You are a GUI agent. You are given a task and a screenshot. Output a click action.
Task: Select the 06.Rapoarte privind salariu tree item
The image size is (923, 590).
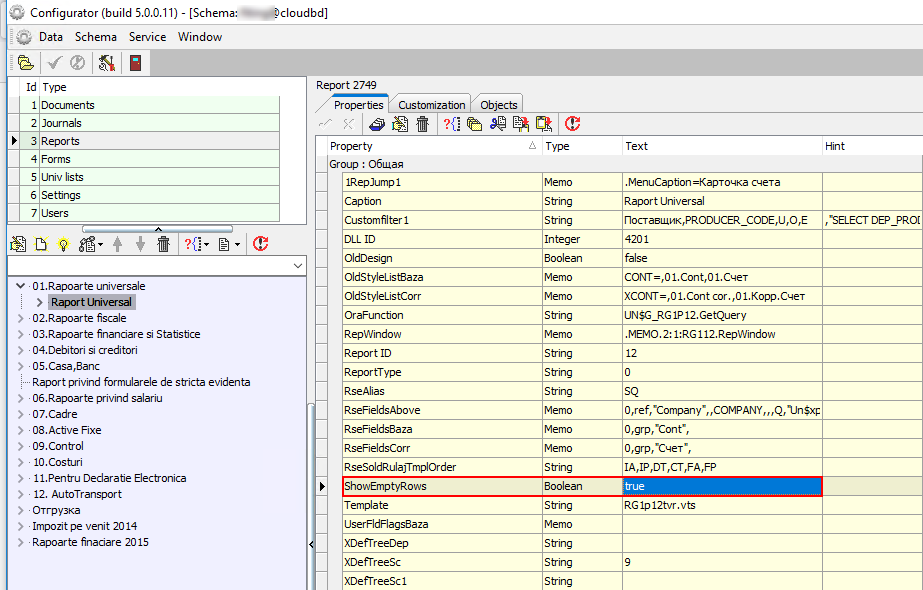point(97,398)
